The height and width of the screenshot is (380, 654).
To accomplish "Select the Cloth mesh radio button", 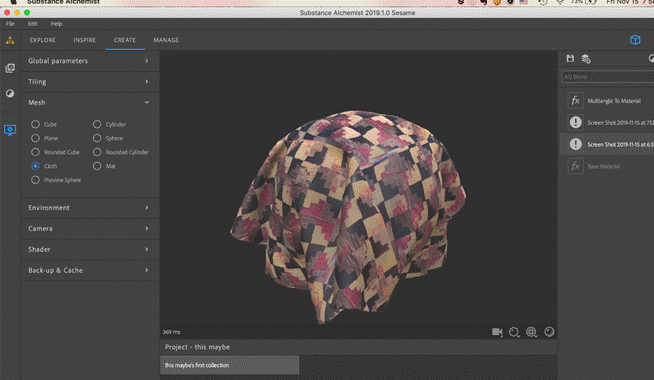I will click(x=35, y=166).
